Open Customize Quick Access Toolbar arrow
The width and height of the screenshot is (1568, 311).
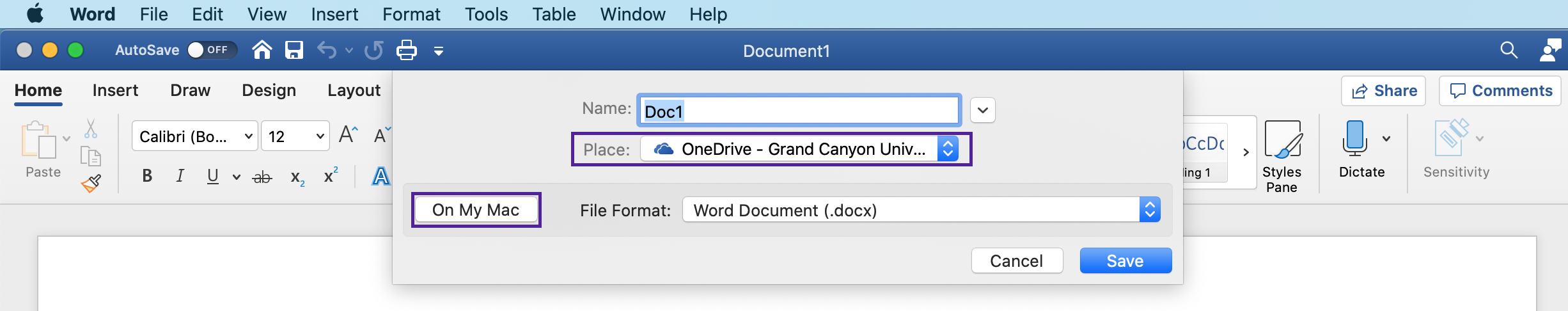(x=439, y=51)
